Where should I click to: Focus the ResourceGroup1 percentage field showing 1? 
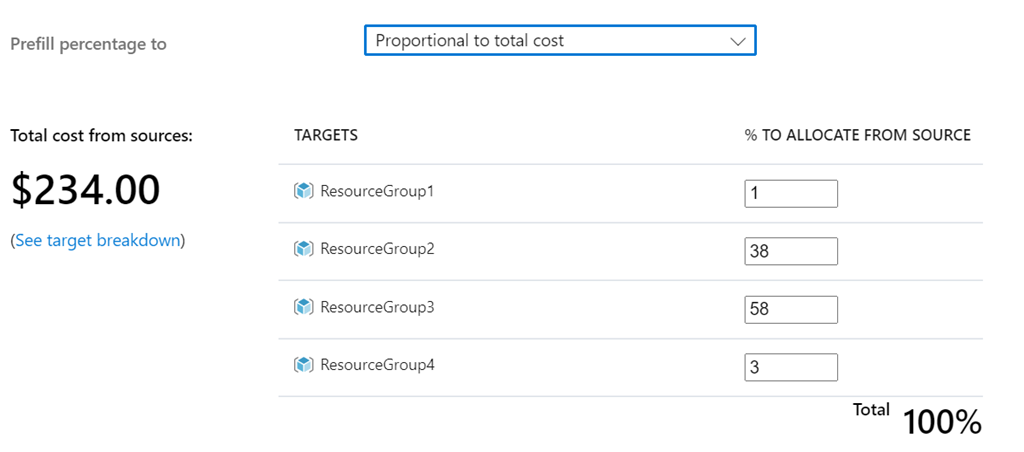(790, 194)
